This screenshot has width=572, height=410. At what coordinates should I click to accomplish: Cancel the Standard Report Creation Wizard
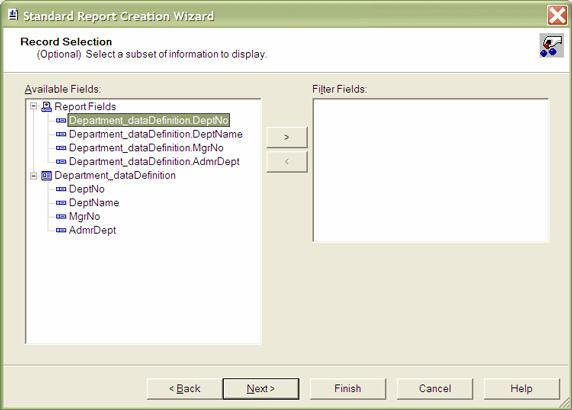pyautogui.click(x=435, y=389)
